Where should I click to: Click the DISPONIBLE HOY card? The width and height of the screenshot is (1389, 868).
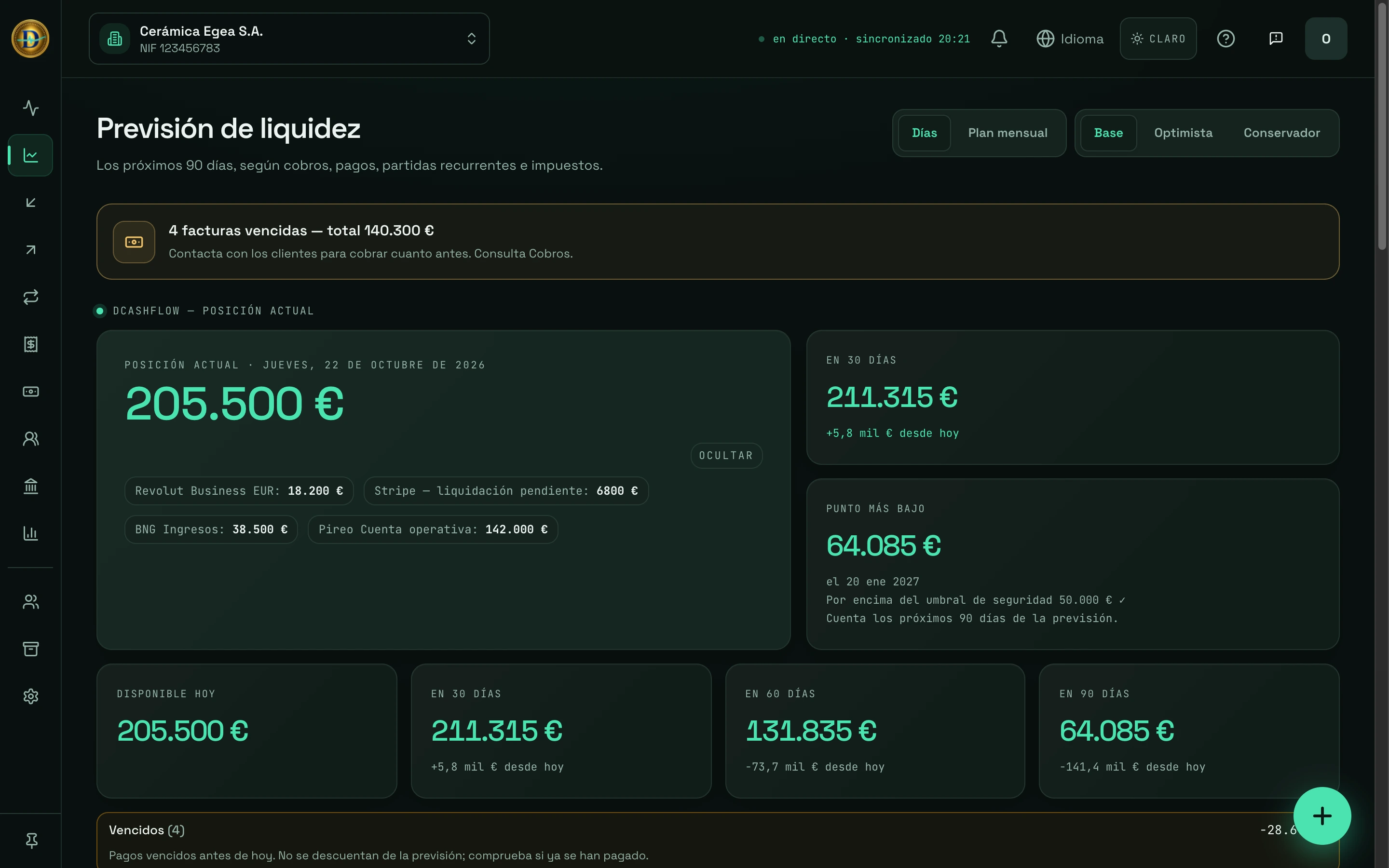point(246,731)
